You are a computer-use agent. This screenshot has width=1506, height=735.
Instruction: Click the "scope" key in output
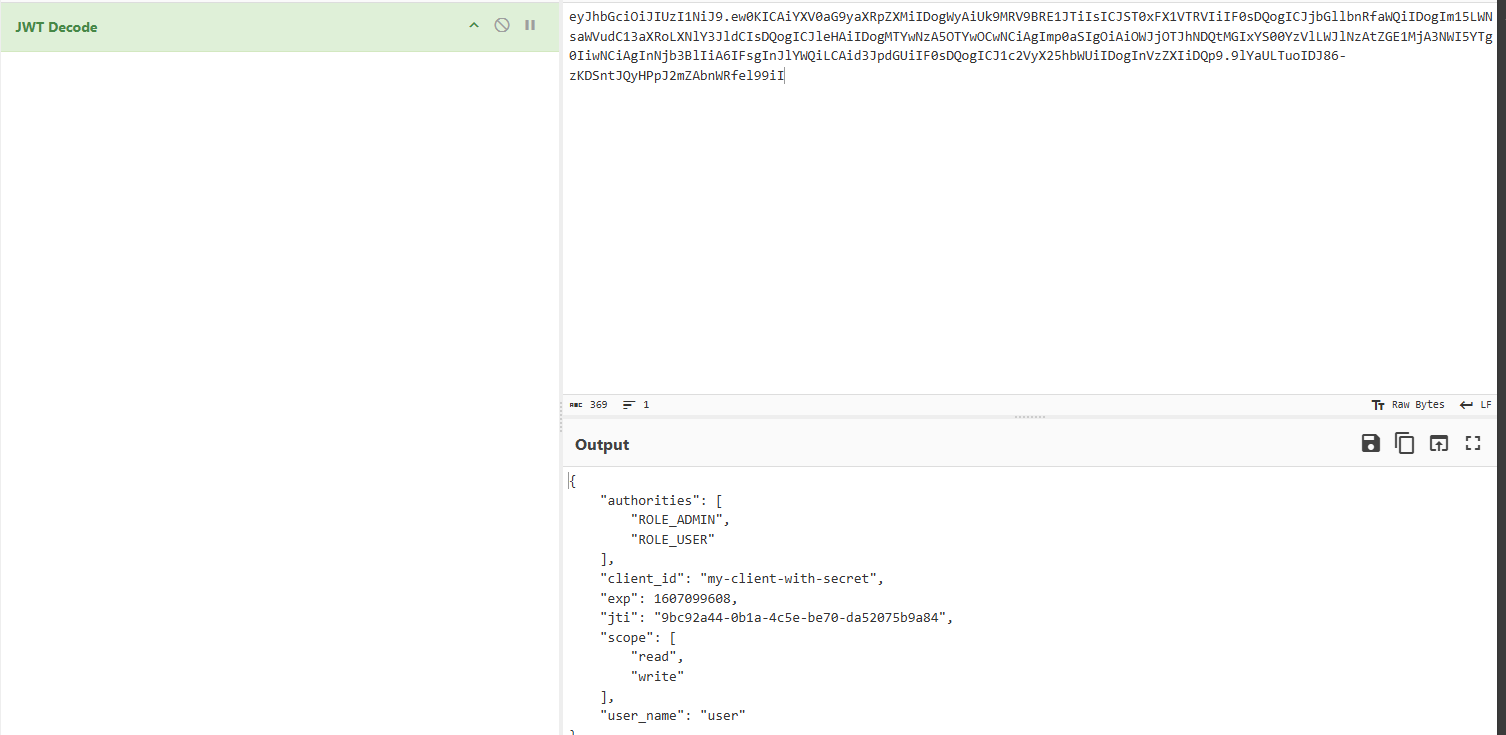tap(626, 637)
